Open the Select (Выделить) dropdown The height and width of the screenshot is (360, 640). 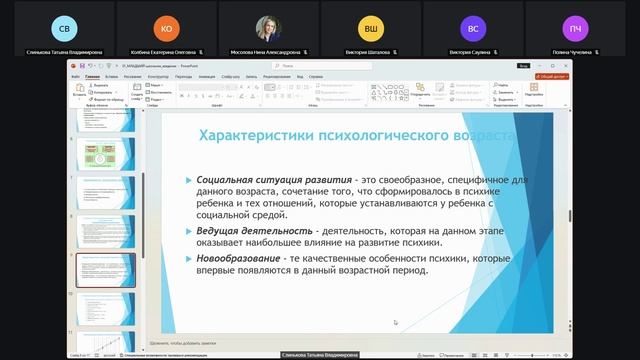click(x=506, y=100)
